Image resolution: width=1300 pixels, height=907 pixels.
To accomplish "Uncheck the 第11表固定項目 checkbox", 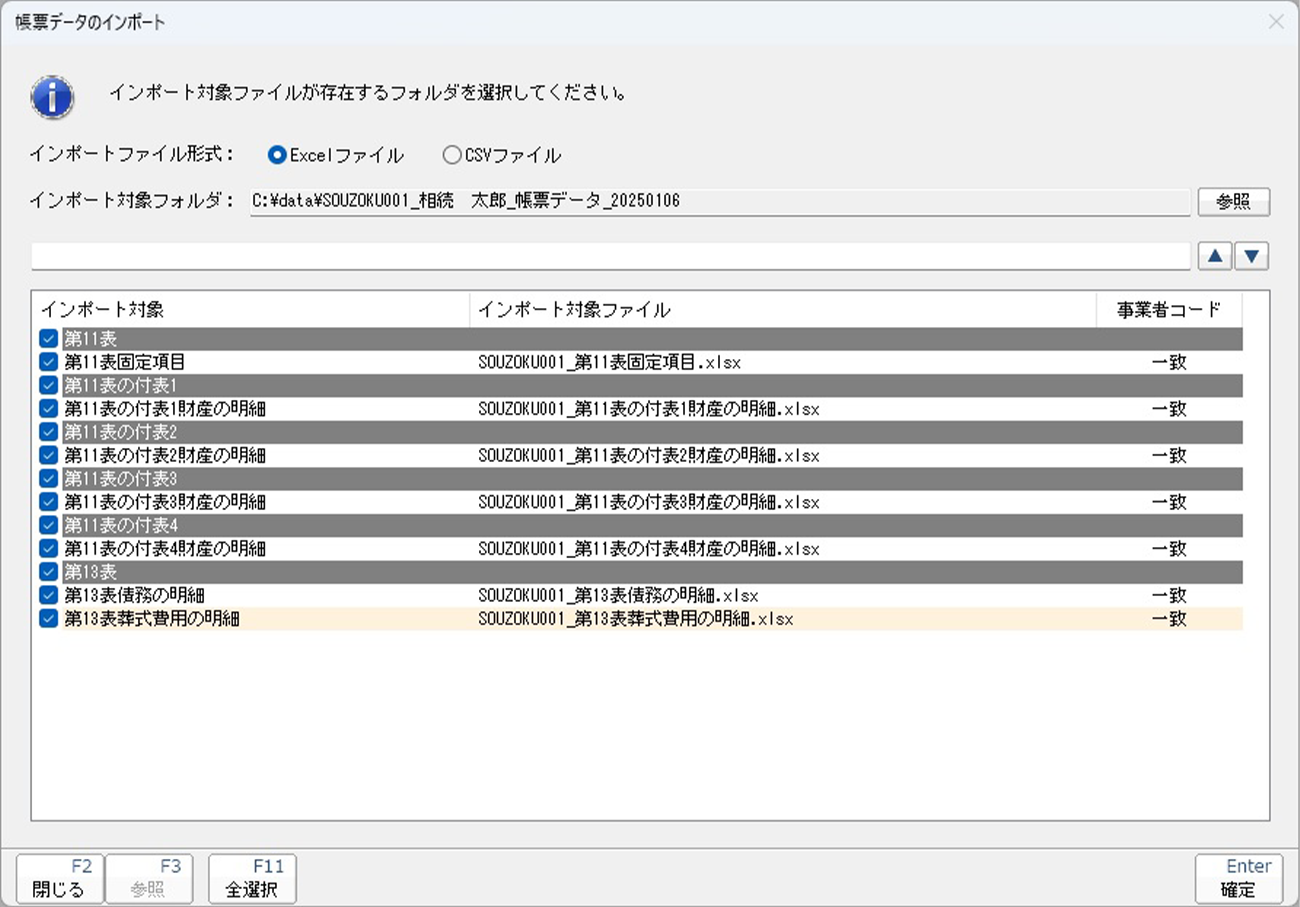I will 48,362.
